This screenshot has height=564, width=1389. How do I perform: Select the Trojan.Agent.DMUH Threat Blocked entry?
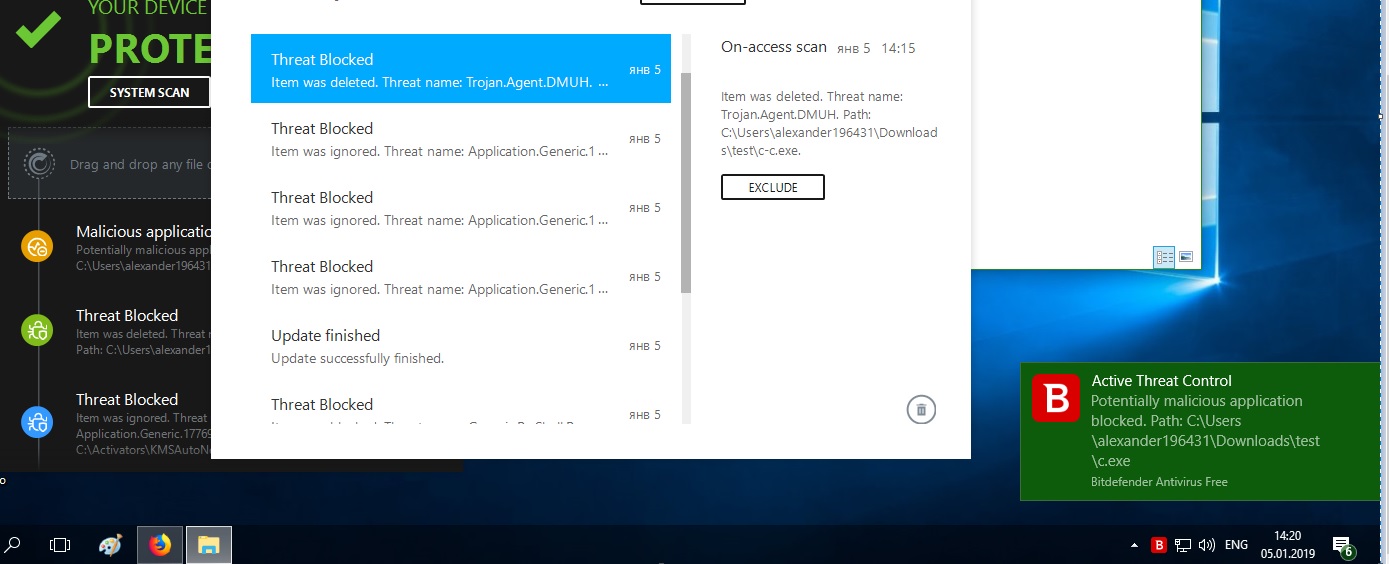tap(460, 69)
